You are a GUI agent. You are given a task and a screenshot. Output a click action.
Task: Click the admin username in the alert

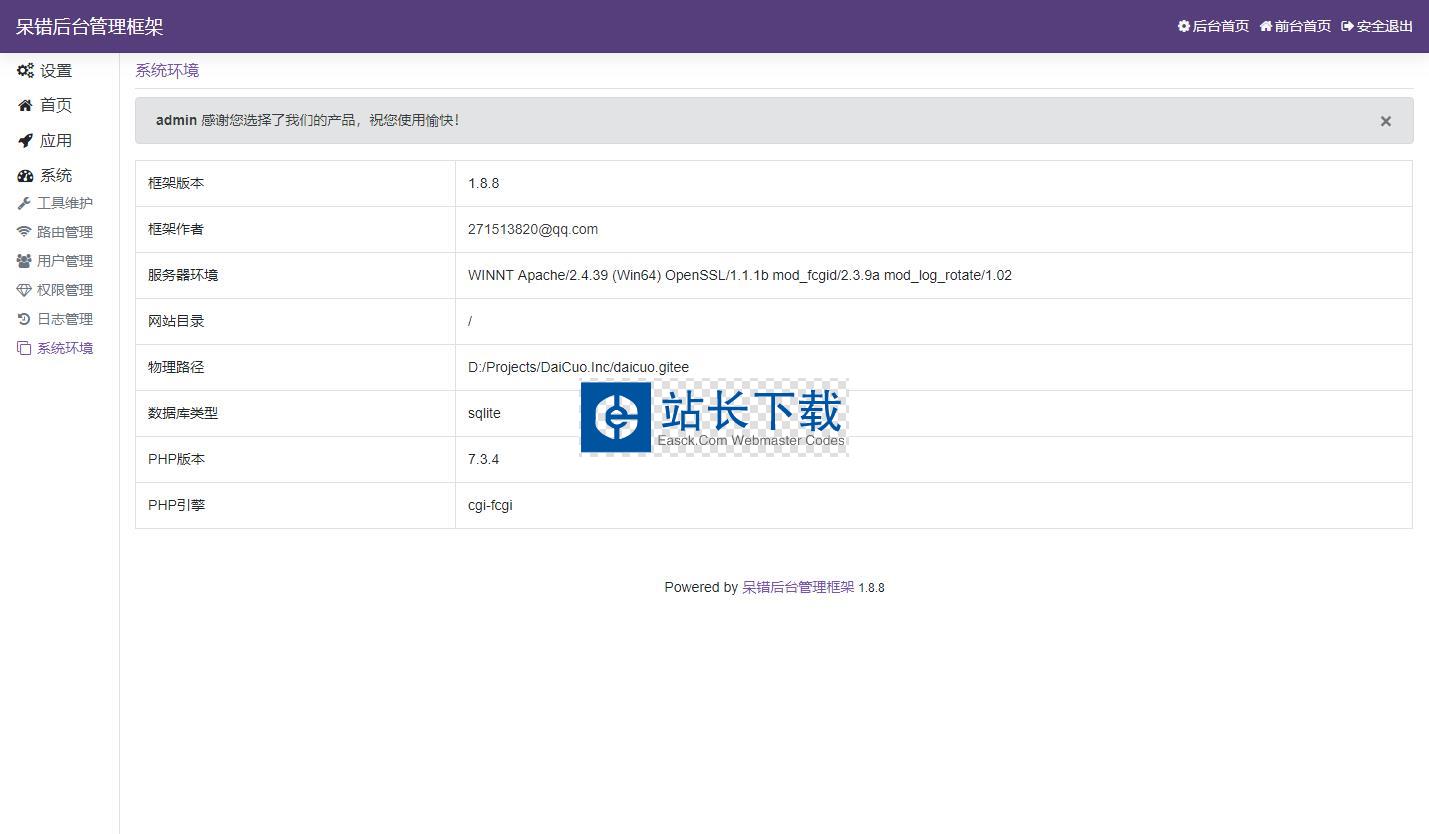coord(176,120)
